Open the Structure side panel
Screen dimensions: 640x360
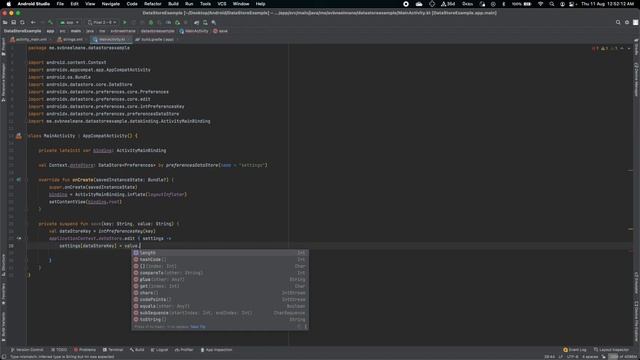pyautogui.click(x=3, y=266)
